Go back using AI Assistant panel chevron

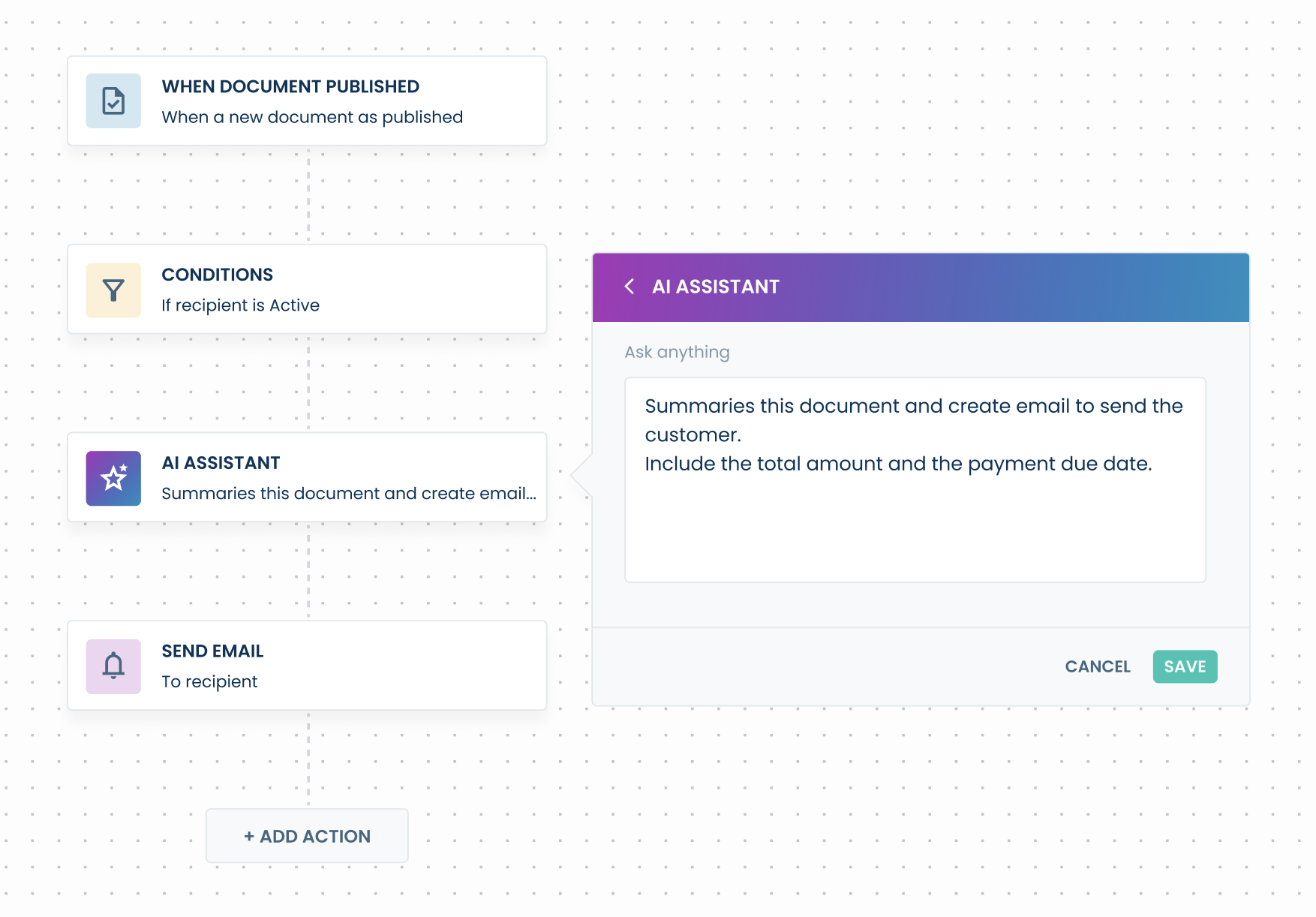coord(629,287)
